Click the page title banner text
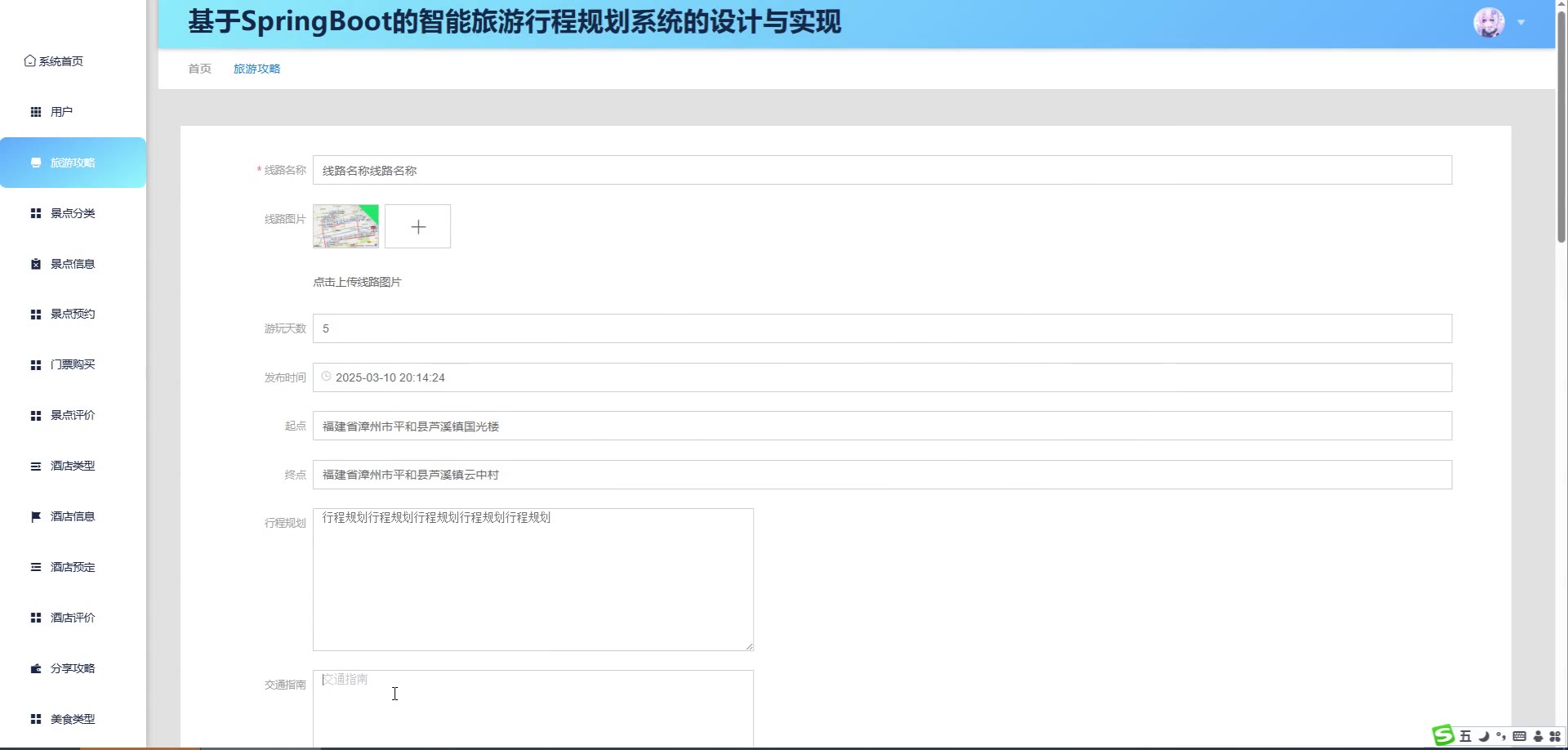The height and width of the screenshot is (750, 1568). pos(514,22)
